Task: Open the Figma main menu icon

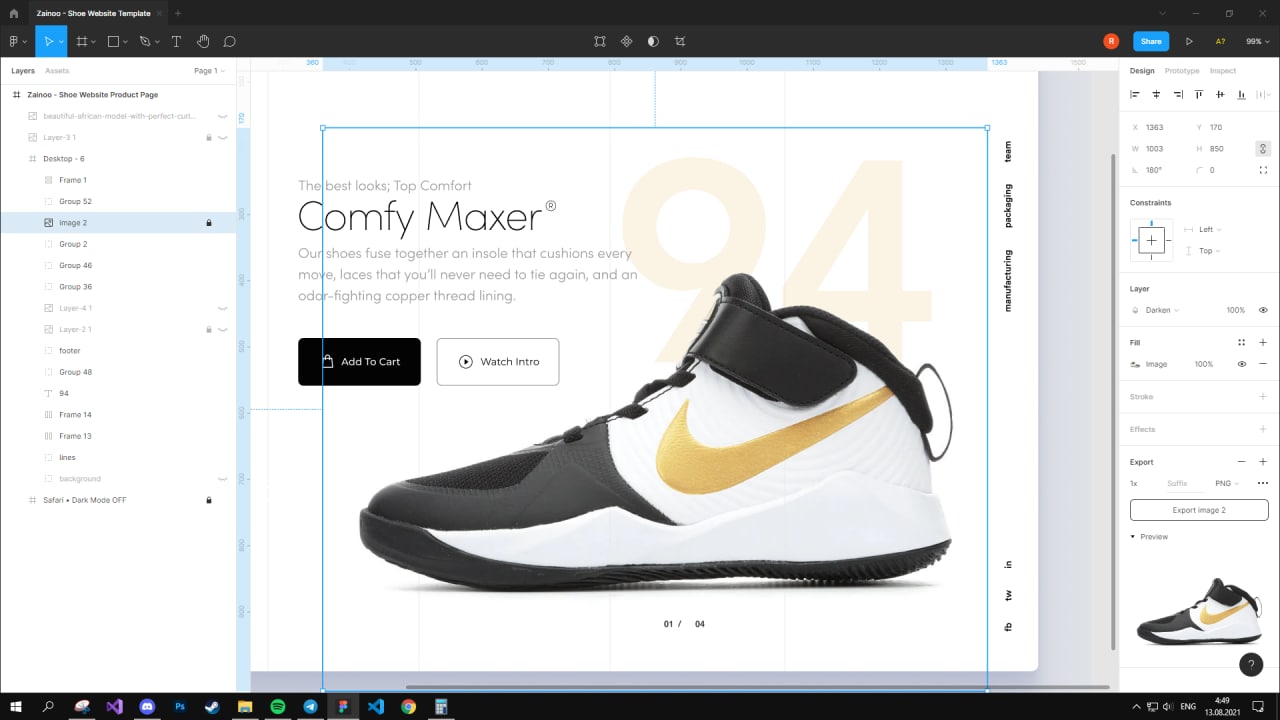Action: point(13,42)
